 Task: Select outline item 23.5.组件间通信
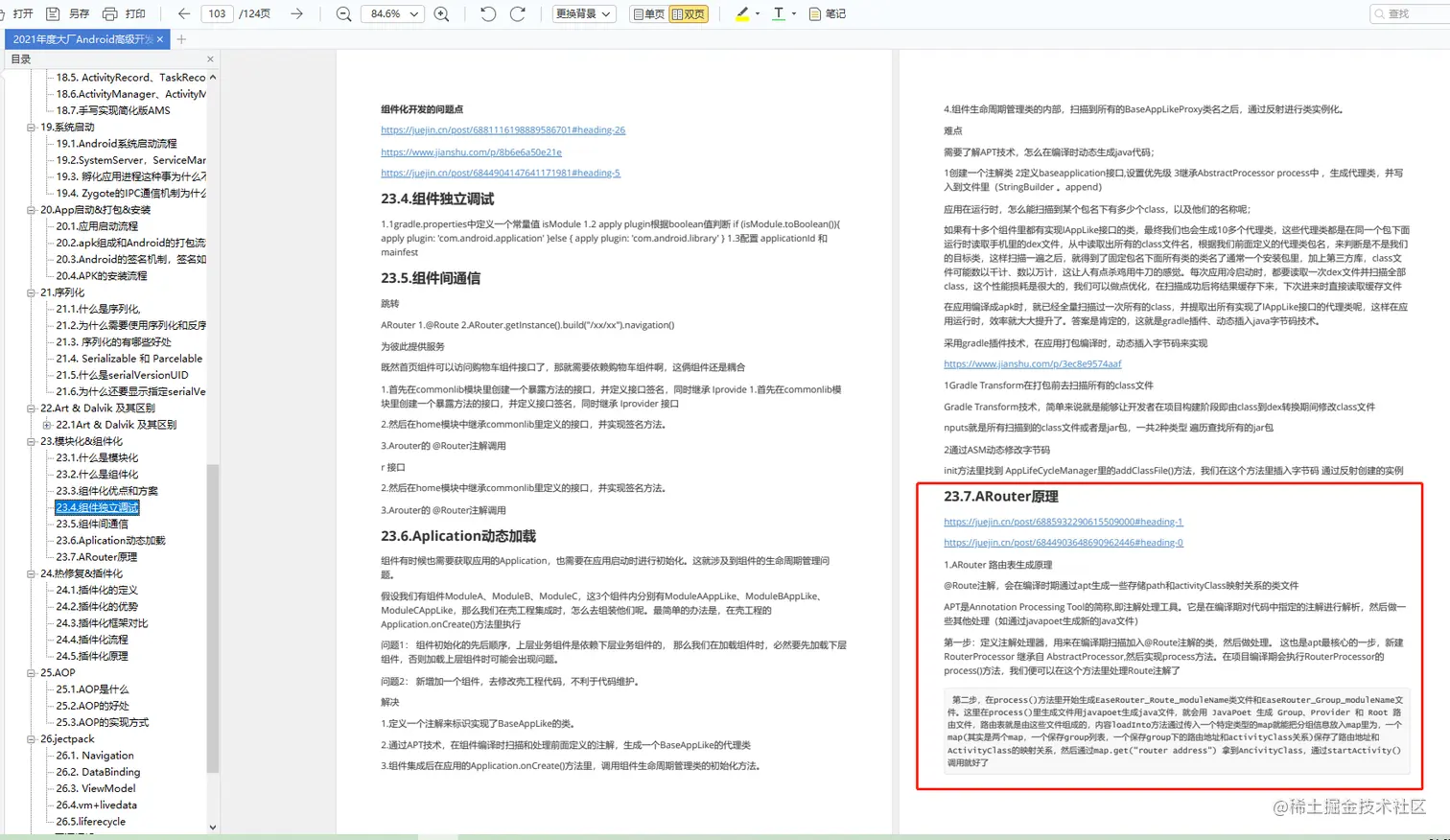coord(92,524)
